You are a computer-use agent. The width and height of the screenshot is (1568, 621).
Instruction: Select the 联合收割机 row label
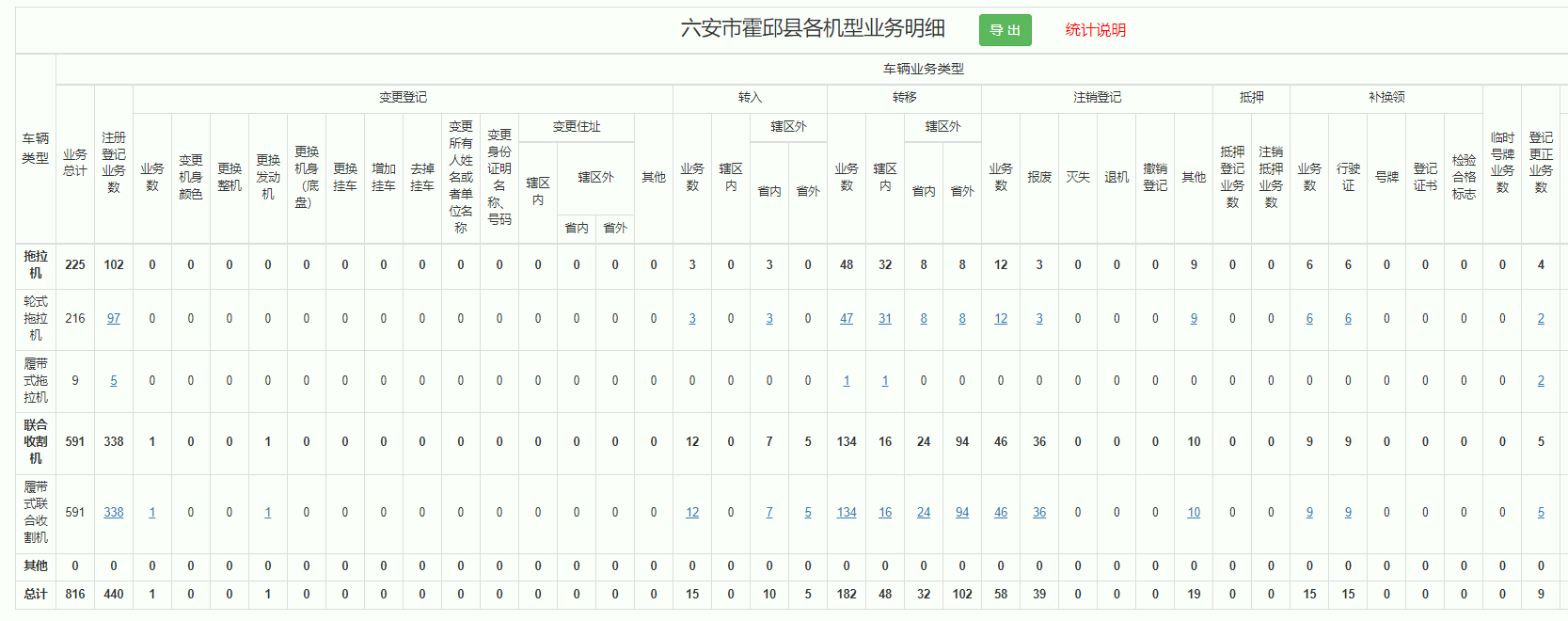pos(36,441)
